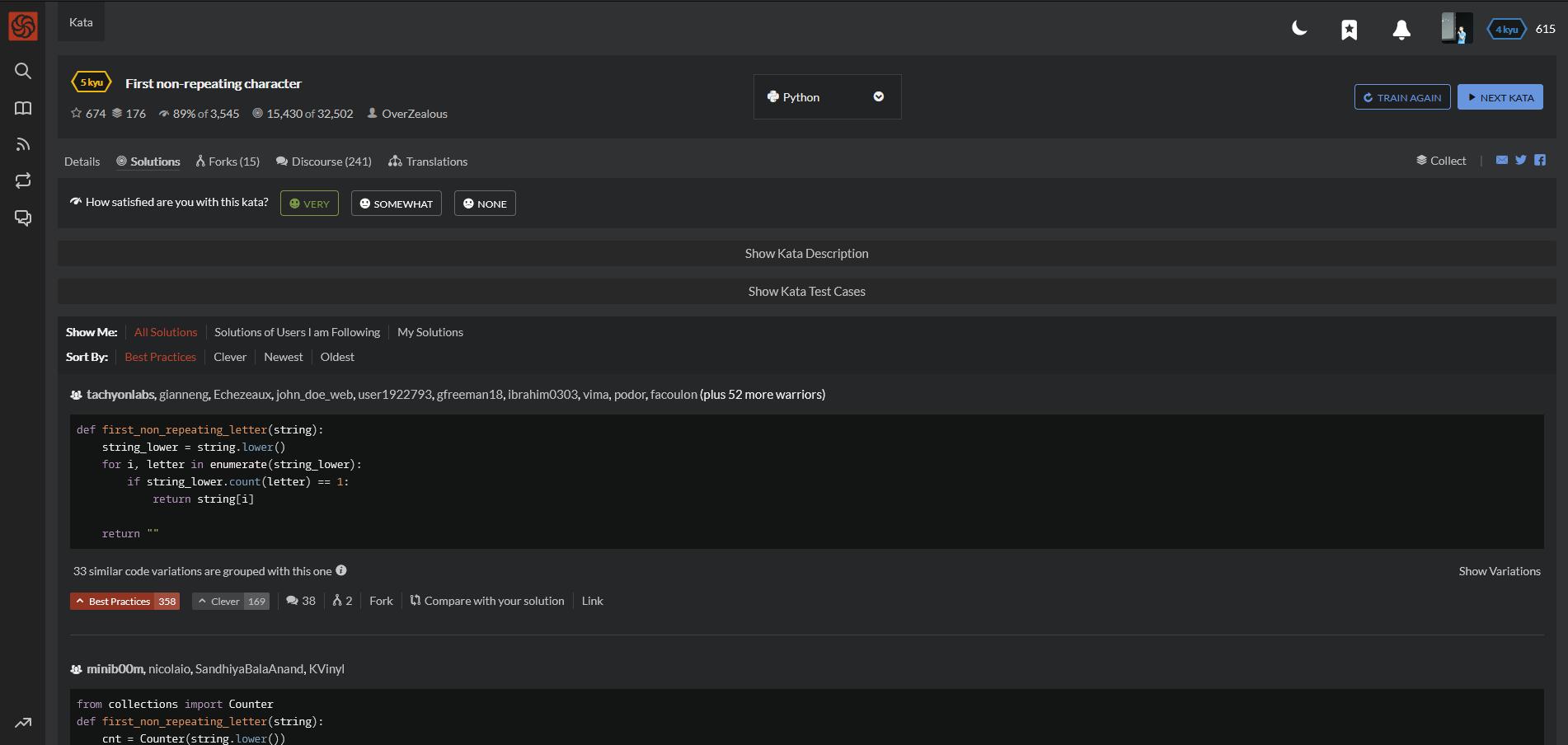Click the bookmark star icon in the header
1568x745 pixels.
tap(1350, 30)
